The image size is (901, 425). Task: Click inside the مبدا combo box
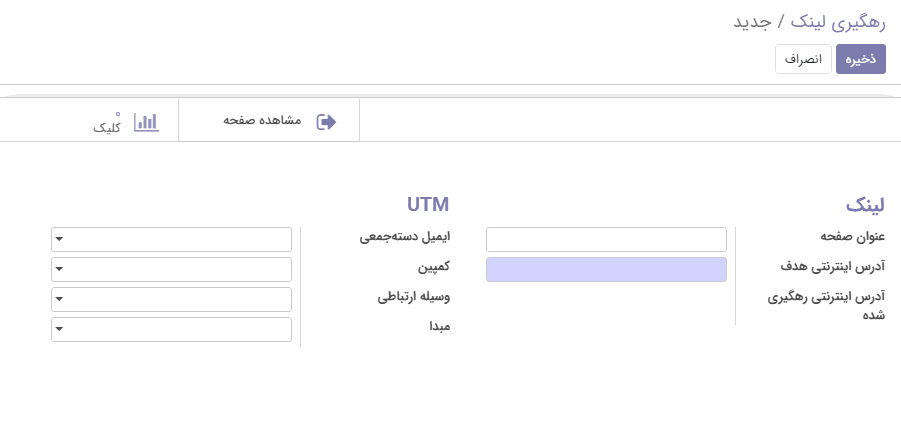pos(171,329)
